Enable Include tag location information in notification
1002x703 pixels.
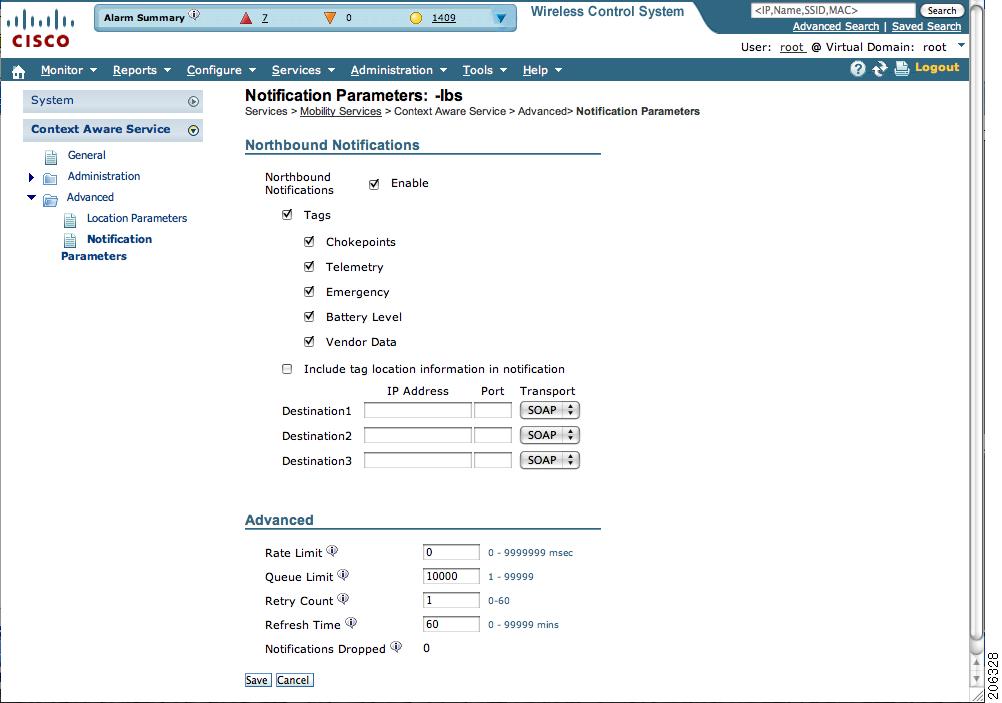[287, 368]
